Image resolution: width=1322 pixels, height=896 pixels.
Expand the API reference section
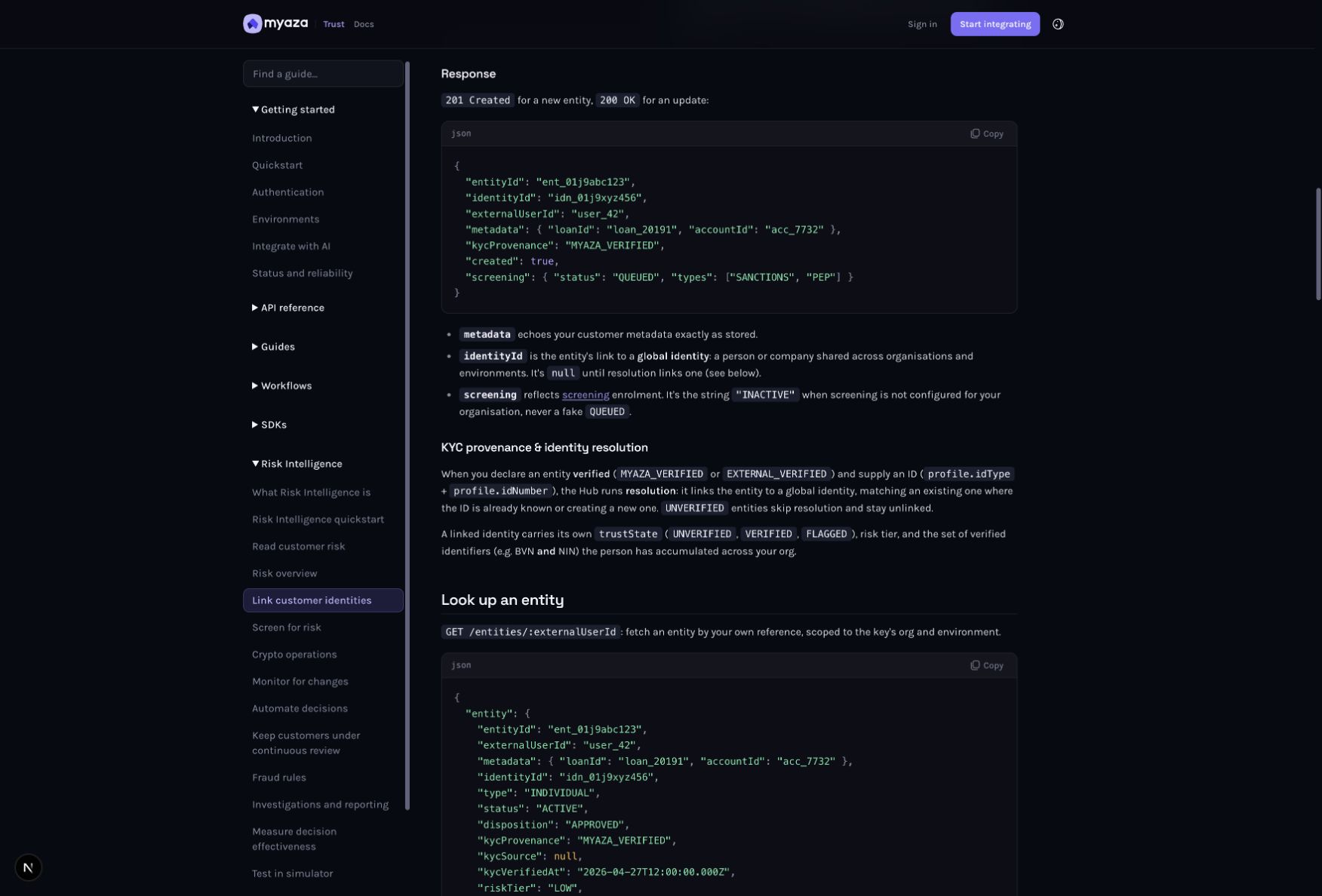coord(288,308)
